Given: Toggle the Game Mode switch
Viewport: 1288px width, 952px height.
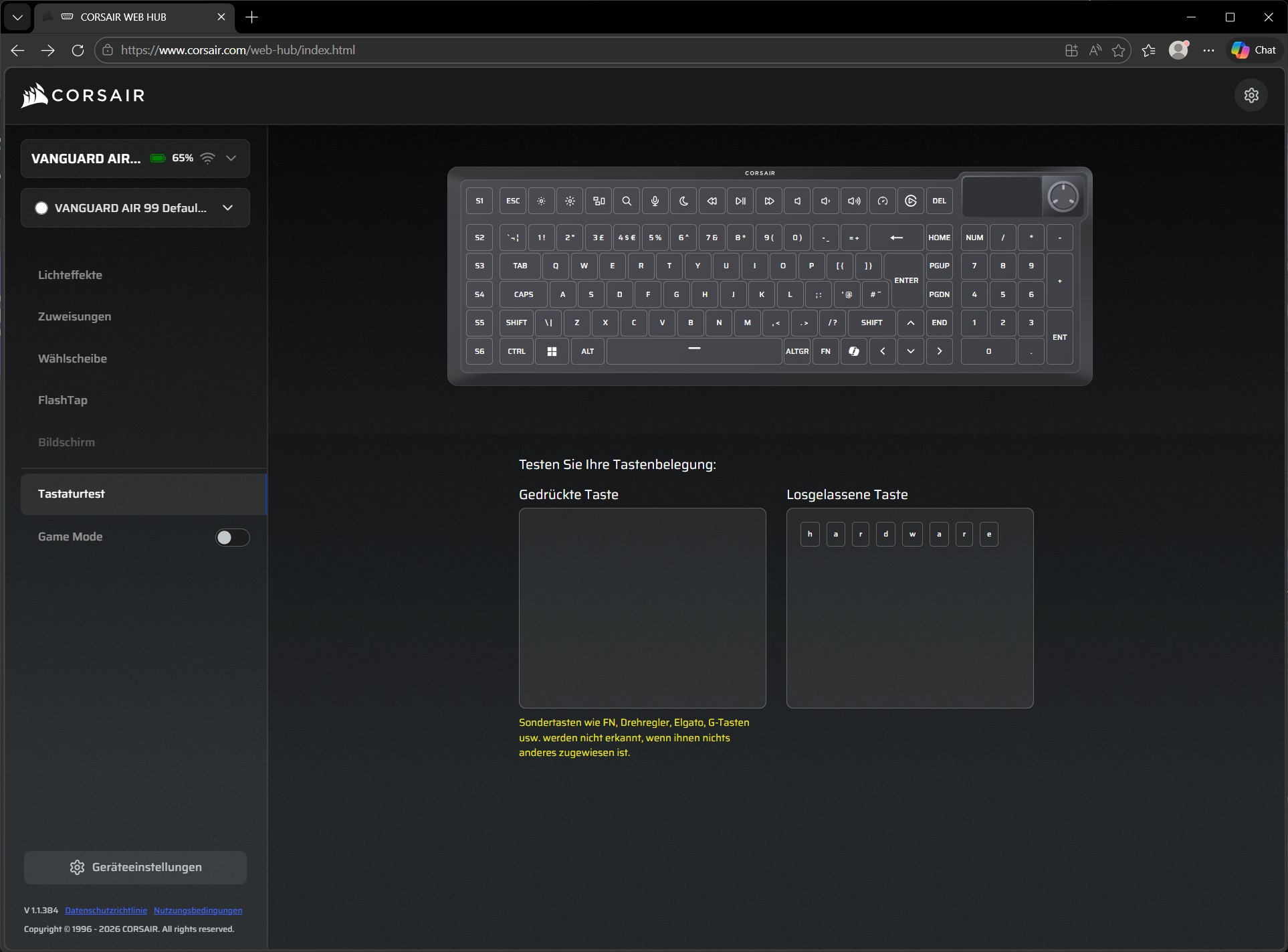Looking at the screenshot, I should click(232, 537).
